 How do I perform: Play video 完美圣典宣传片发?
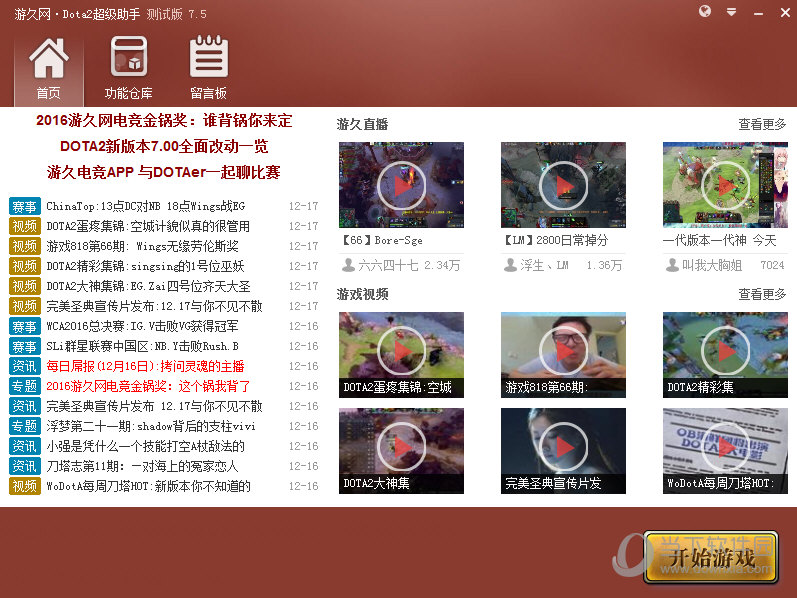pyautogui.click(x=563, y=451)
